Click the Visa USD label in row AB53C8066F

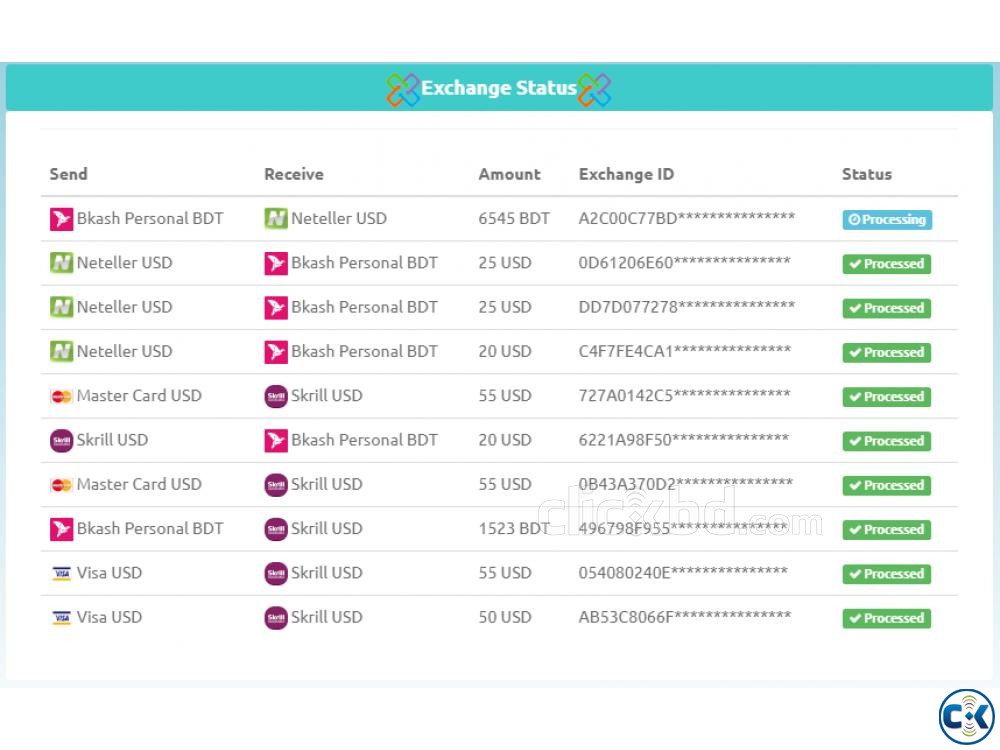pyautogui.click(x=109, y=617)
